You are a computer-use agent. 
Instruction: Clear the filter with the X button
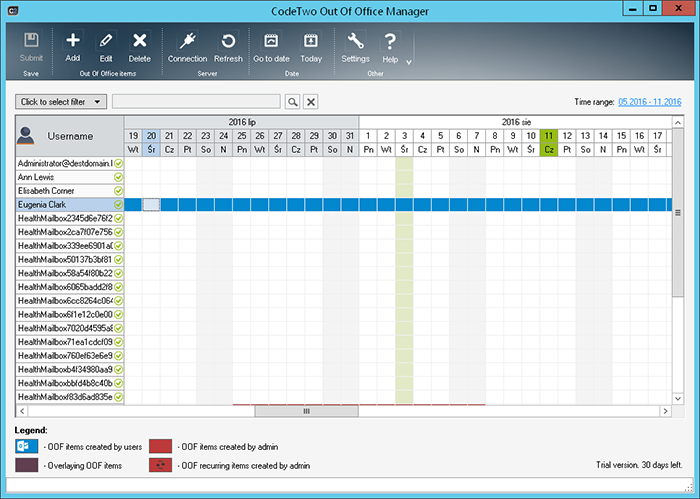(x=311, y=102)
